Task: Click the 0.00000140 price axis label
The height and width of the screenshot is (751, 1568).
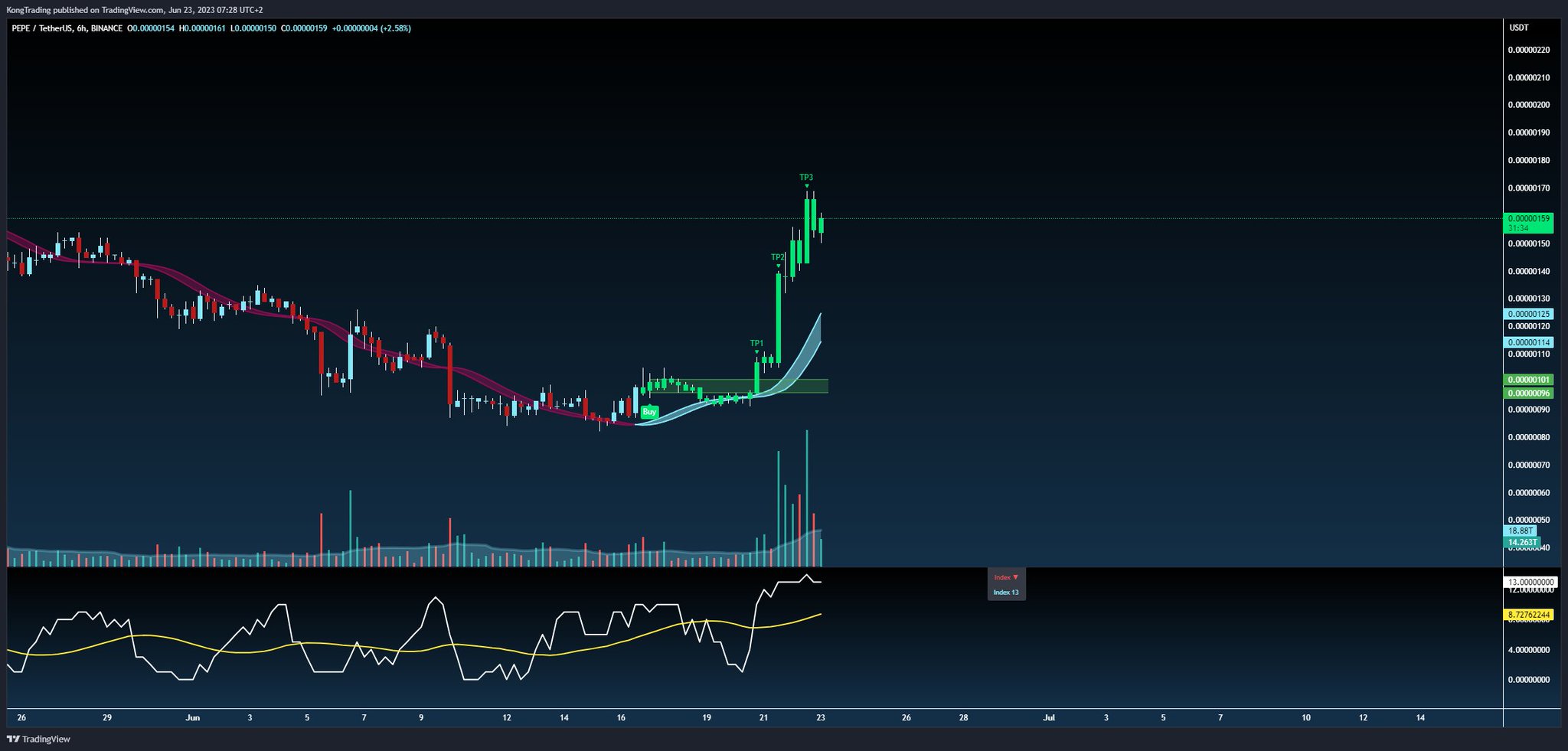Action: click(1529, 272)
